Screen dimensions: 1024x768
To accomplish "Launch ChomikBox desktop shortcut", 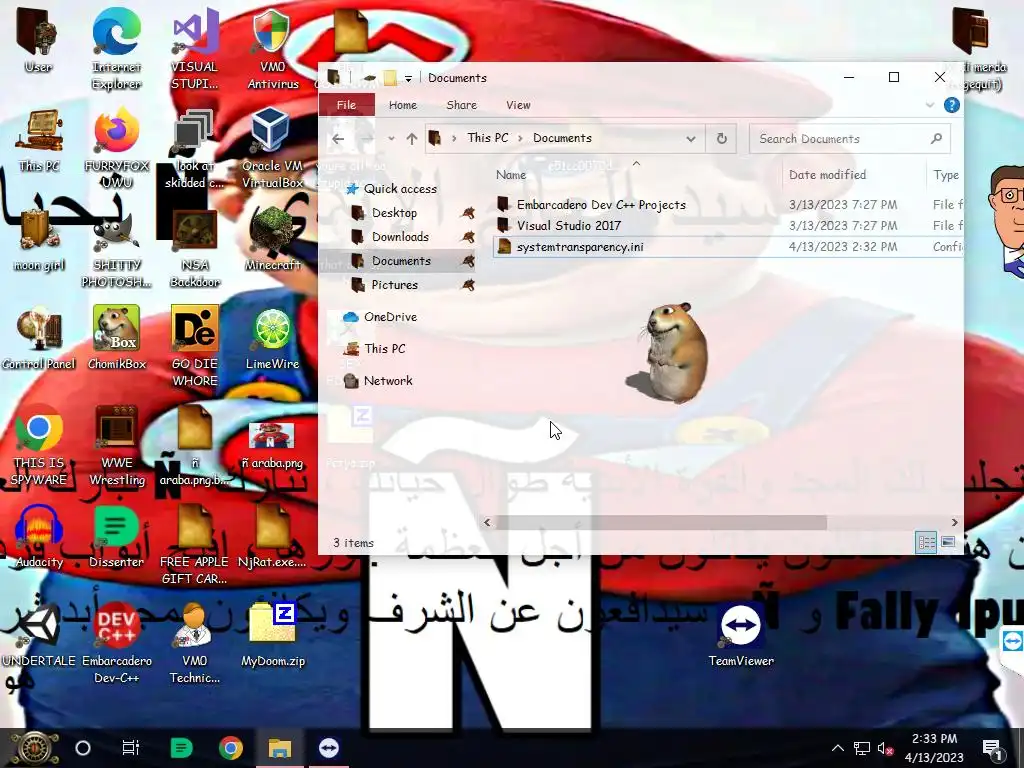I will click(117, 338).
